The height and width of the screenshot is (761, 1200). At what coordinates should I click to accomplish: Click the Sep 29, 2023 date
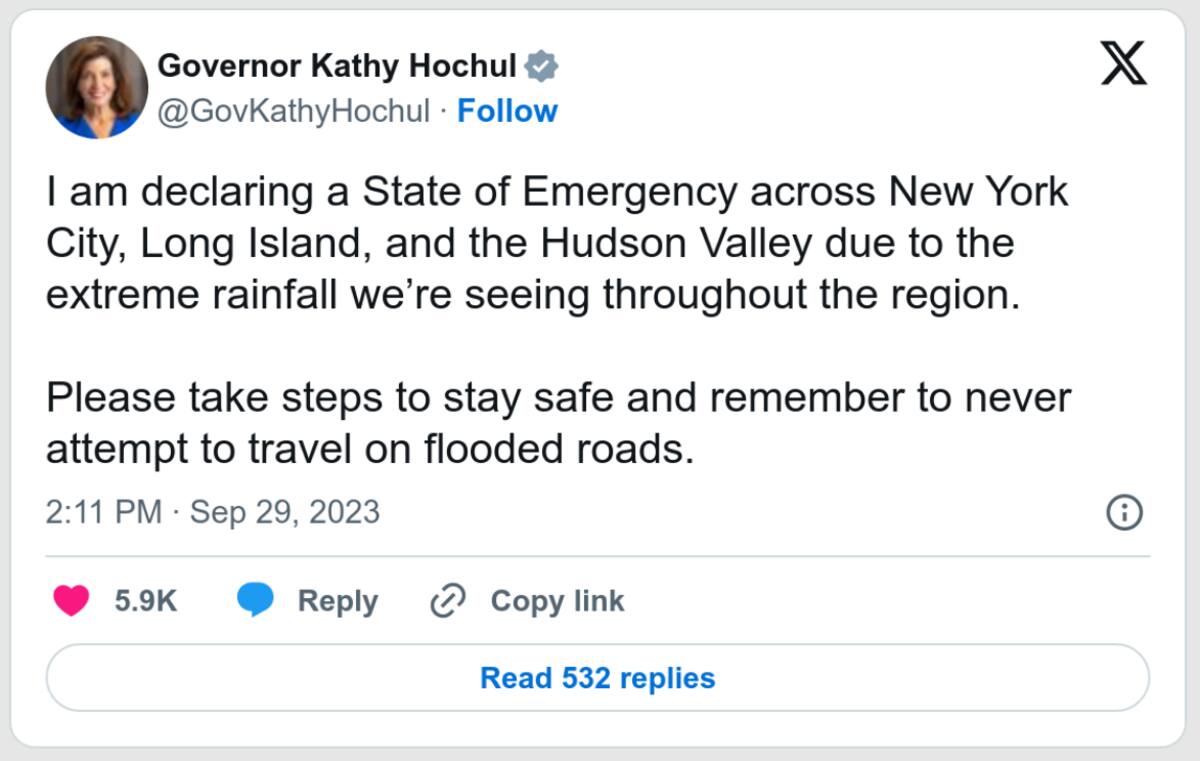point(285,513)
